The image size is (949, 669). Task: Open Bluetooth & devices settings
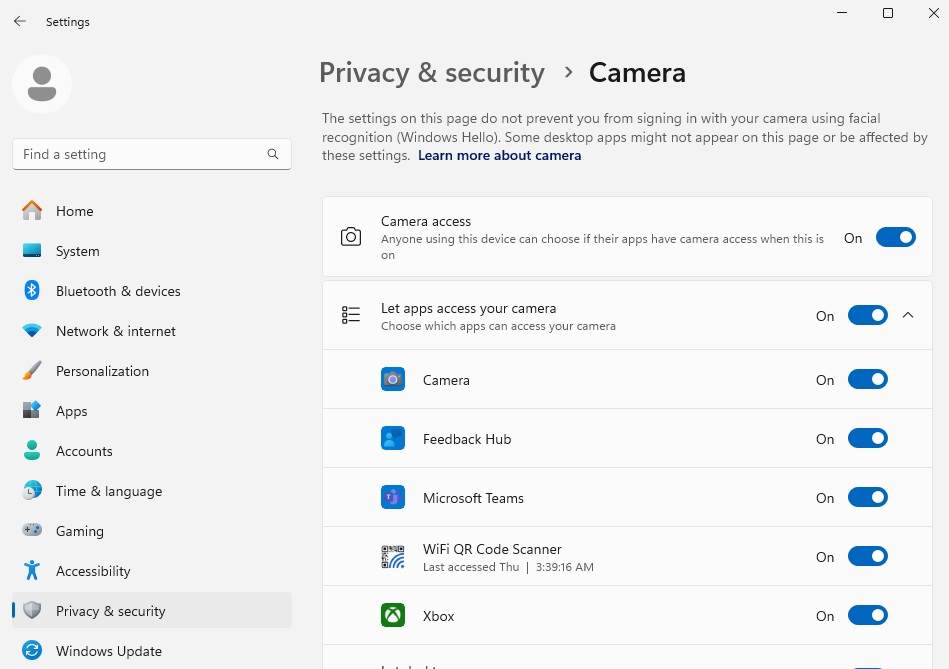point(118,291)
